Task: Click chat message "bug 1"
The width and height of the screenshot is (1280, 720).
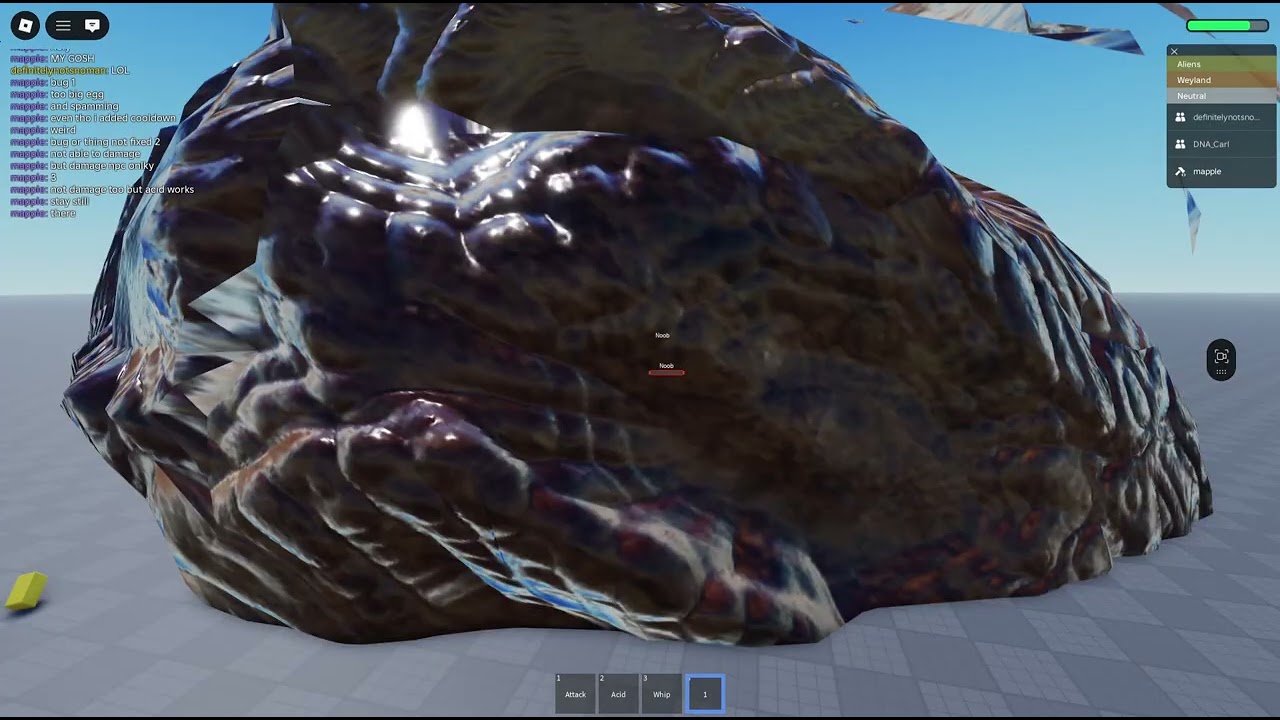Action: pos(62,82)
